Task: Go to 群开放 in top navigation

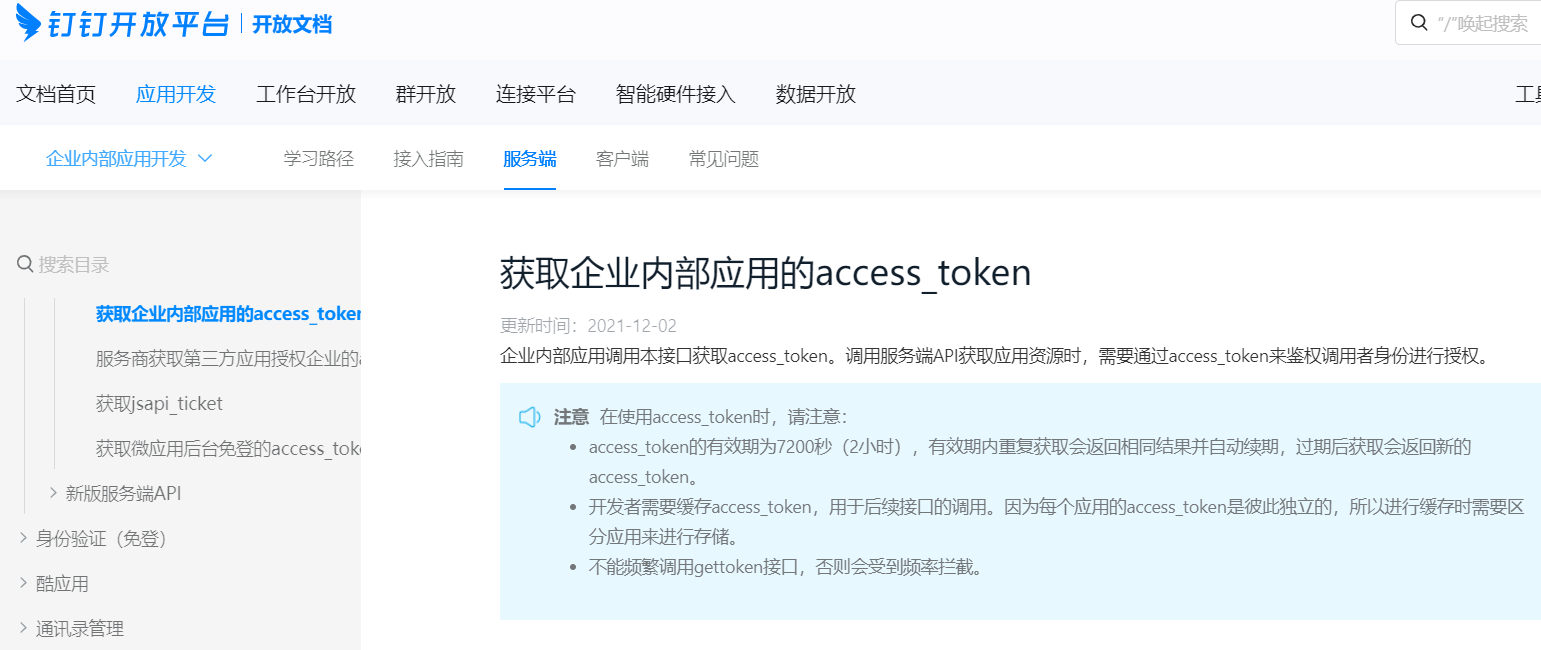Action: coord(426,94)
